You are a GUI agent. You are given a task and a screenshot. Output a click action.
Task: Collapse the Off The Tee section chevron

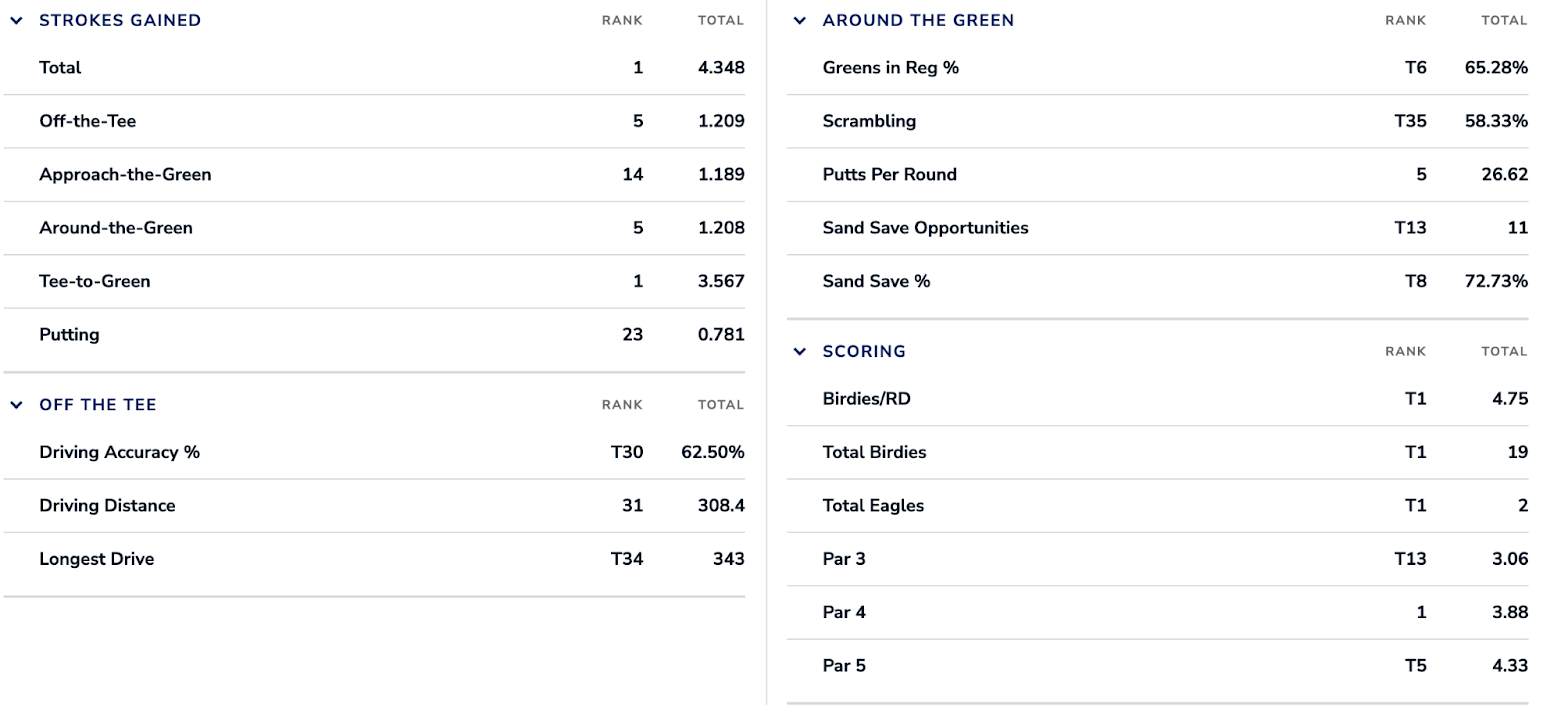tap(16, 405)
